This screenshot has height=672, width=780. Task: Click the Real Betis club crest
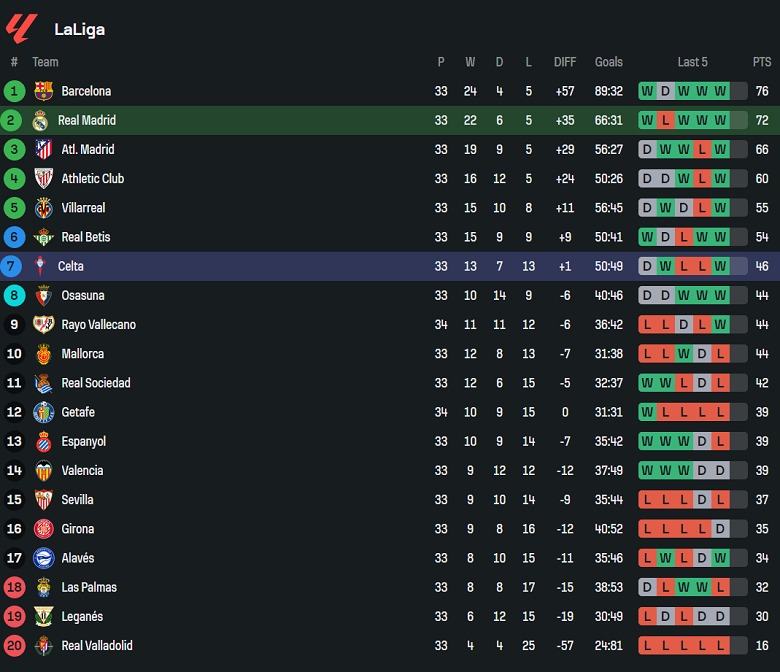tap(43, 237)
